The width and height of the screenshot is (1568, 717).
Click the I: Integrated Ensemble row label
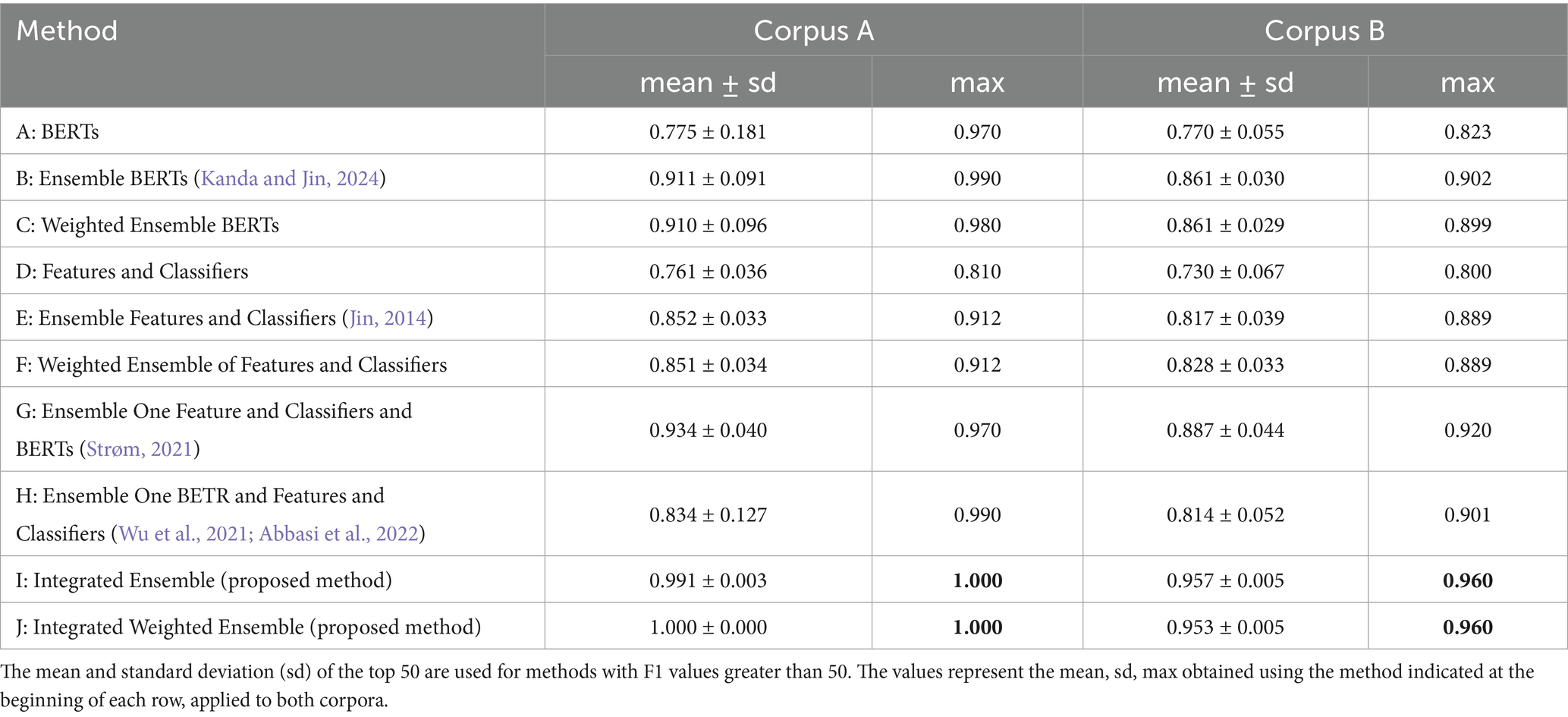click(204, 580)
